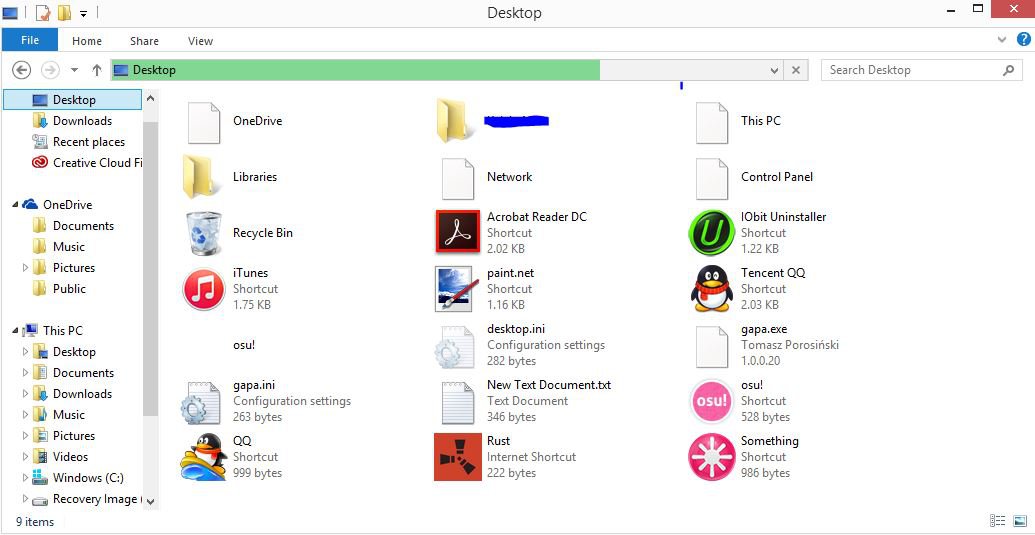Select the Recycle Bin icon
Viewport: 1035px width, 535px height.
[203, 233]
